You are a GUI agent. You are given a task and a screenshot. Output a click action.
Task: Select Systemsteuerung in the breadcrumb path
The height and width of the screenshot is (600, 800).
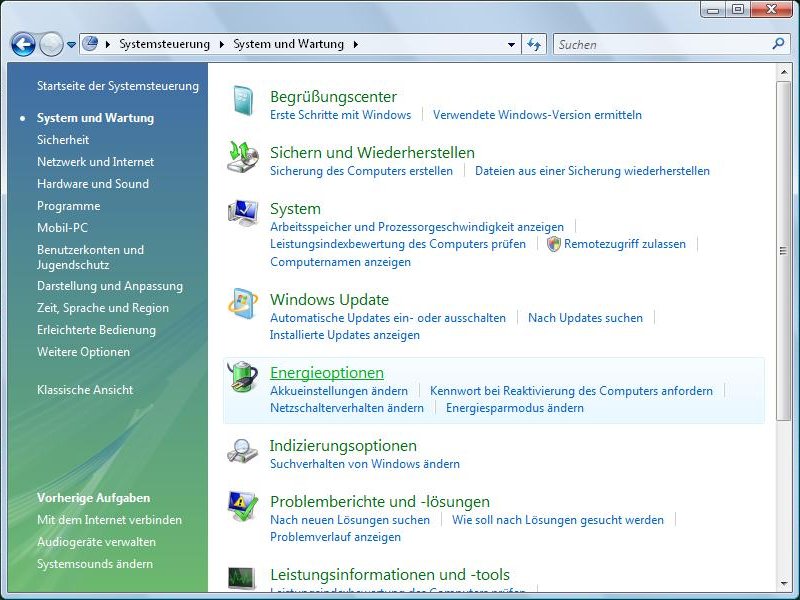pyautogui.click(x=164, y=44)
